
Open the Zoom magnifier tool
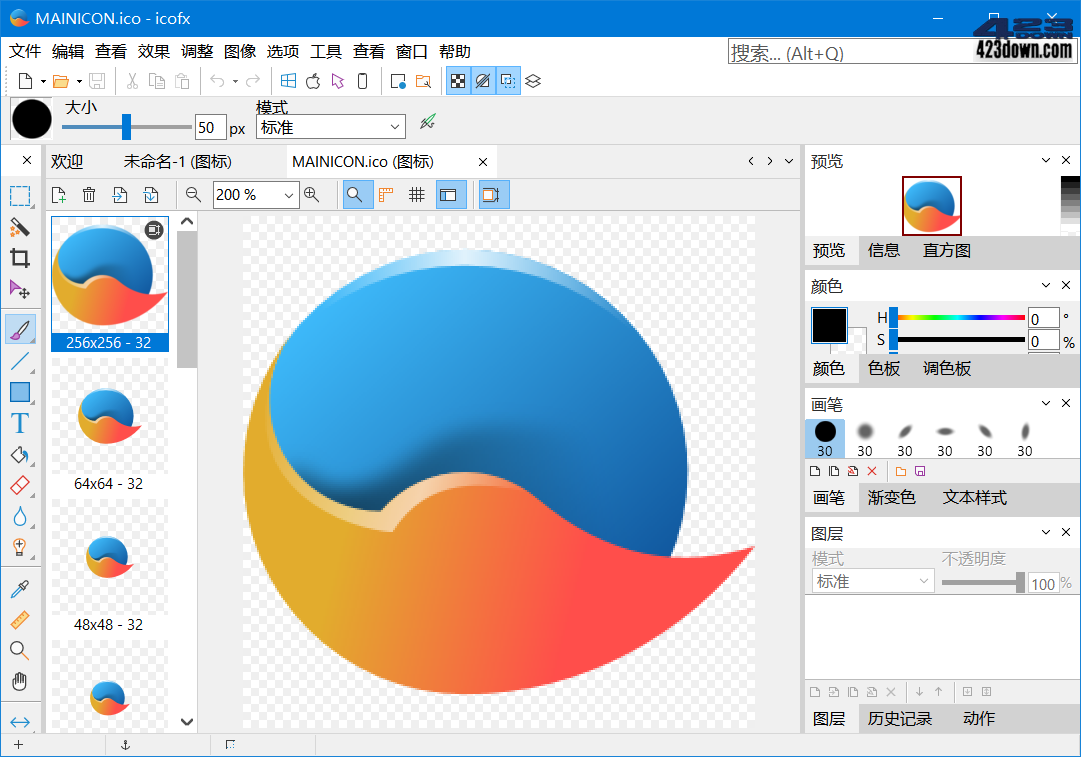[20, 650]
